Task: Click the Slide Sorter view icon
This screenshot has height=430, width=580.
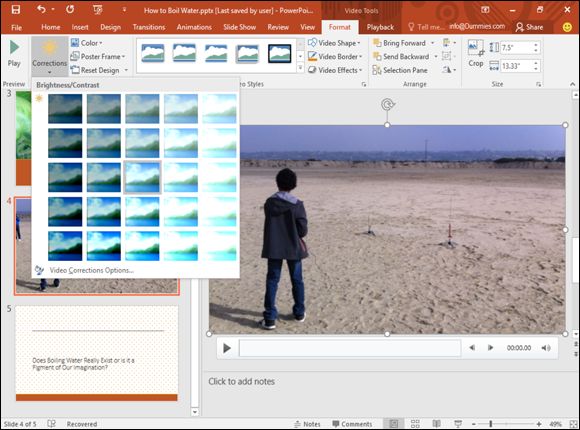Action: [x=415, y=423]
